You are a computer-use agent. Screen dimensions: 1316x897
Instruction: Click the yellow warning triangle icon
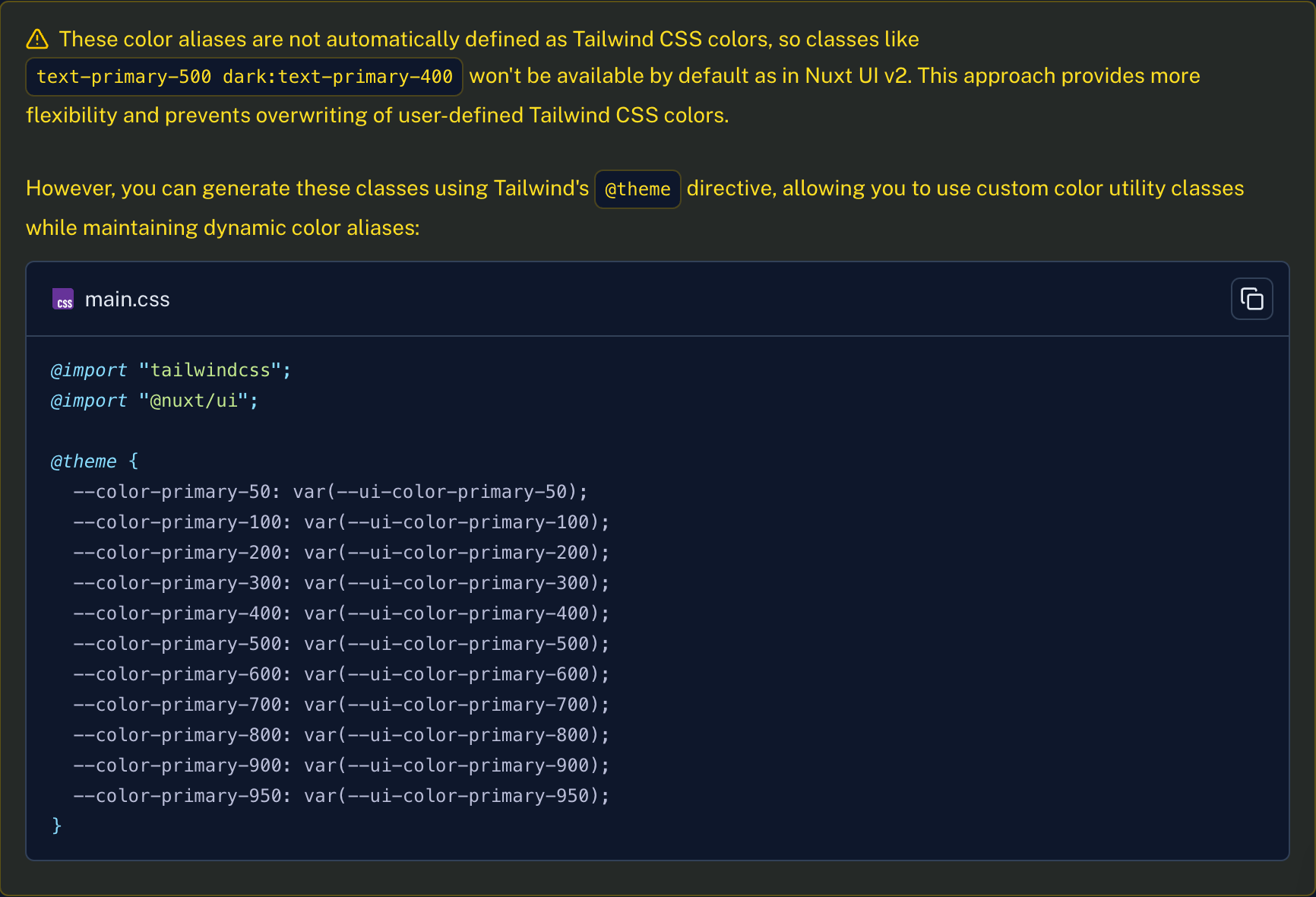(x=37, y=39)
